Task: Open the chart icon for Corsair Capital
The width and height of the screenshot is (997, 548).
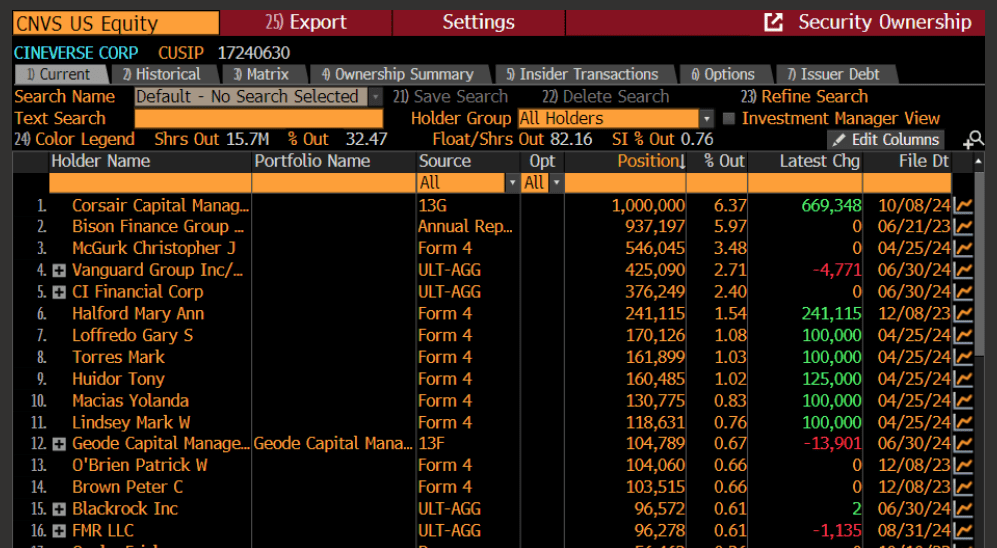Action: (964, 205)
